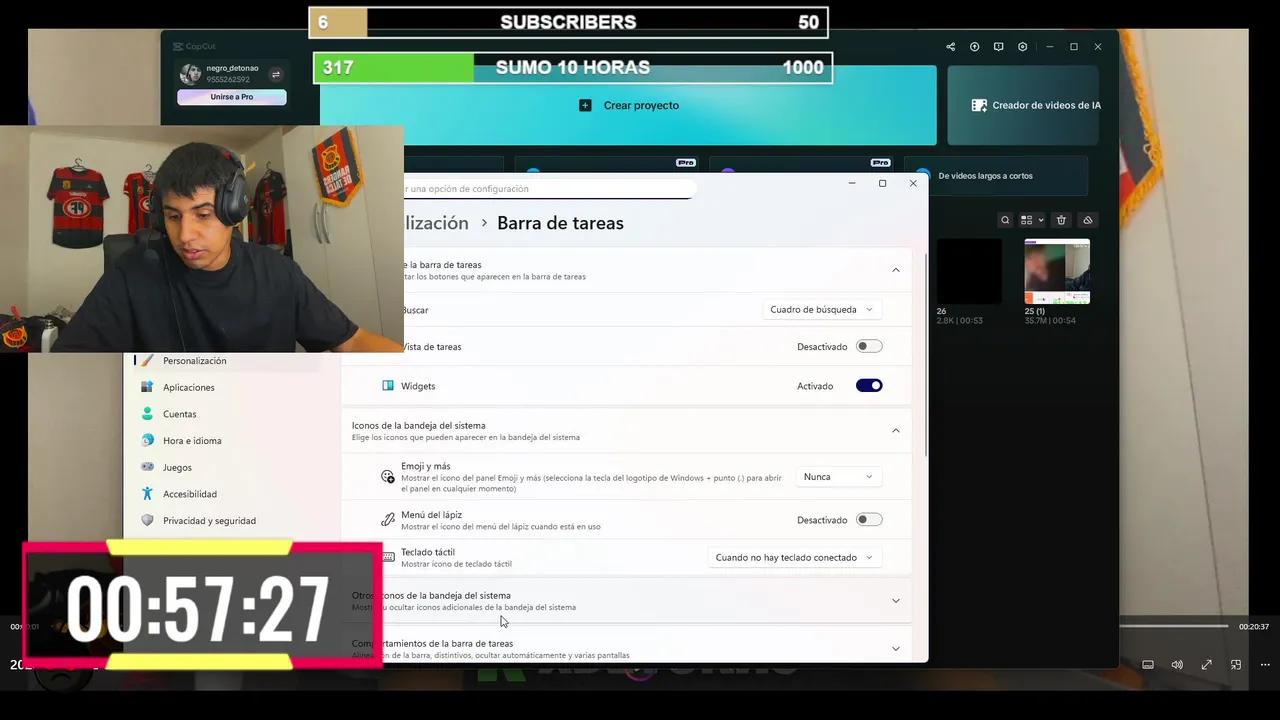The height and width of the screenshot is (720, 1280).
Task: Toggle Vista de tareas switch
Action: (869, 346)
